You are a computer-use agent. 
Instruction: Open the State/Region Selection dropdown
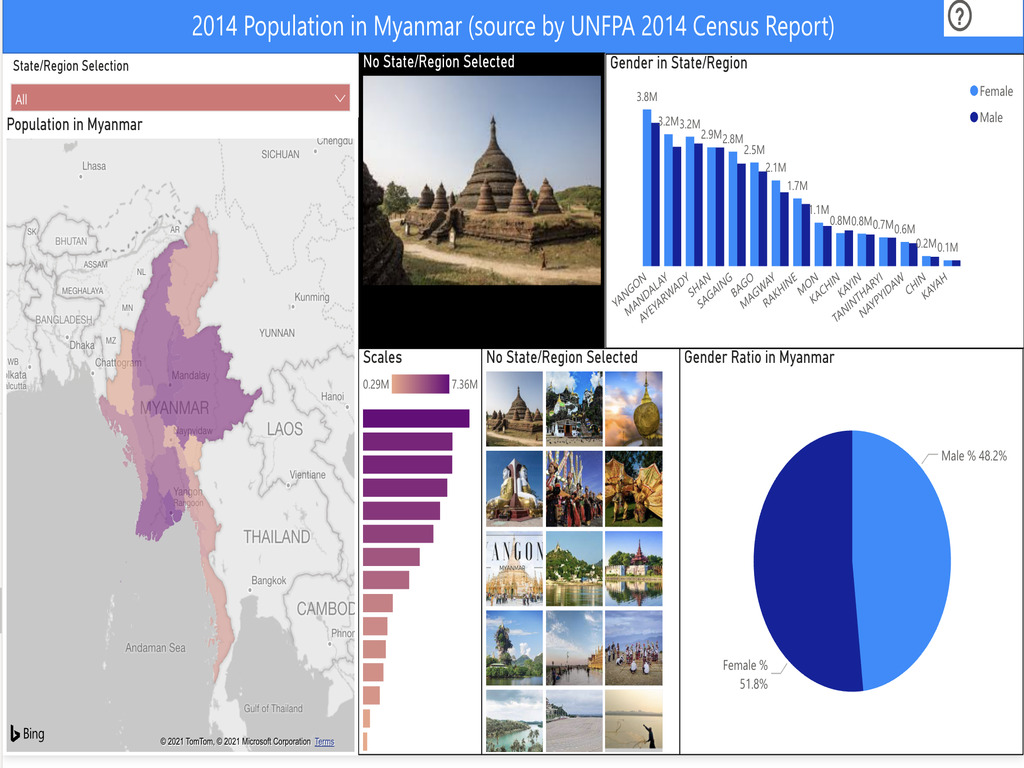[x=180, y=99]
